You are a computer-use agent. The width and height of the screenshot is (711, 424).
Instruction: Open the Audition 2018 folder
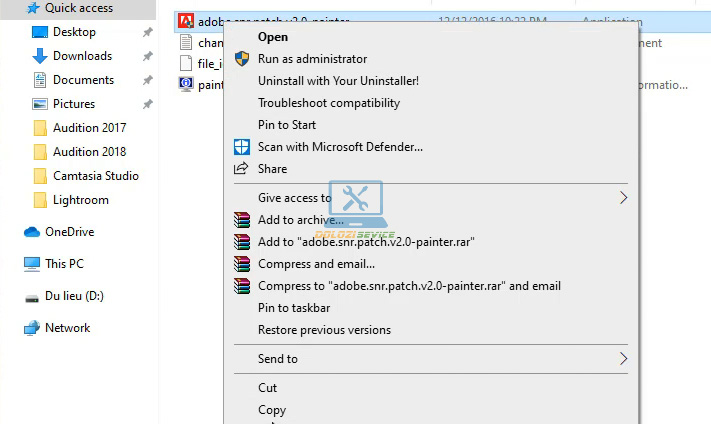point(89,152)
